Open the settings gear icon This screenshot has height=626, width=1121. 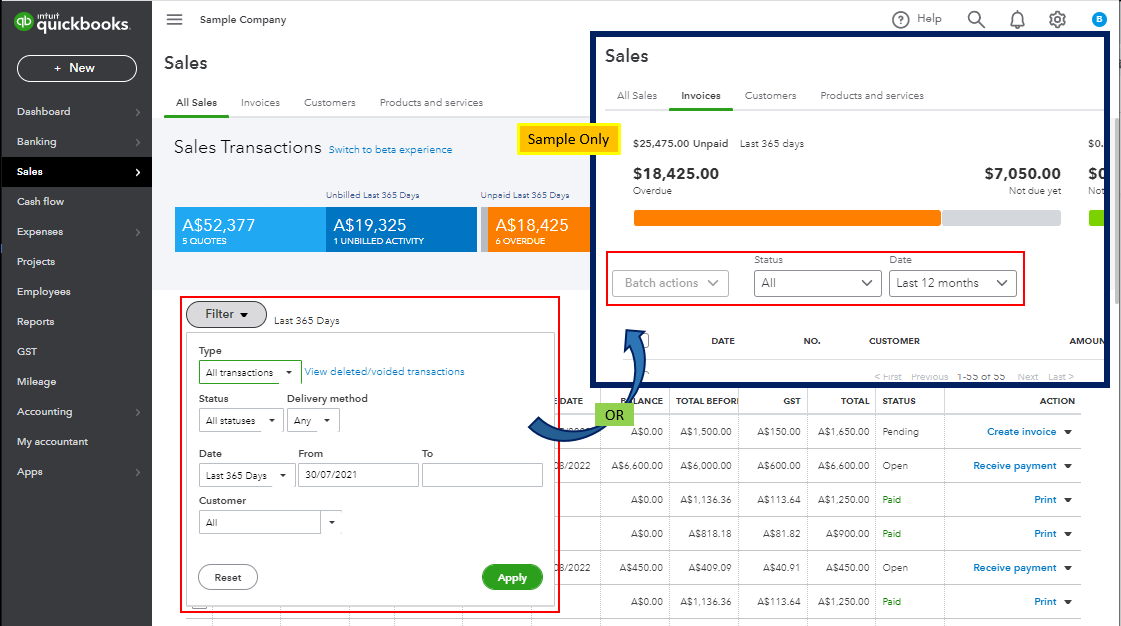pos(1057,19)
